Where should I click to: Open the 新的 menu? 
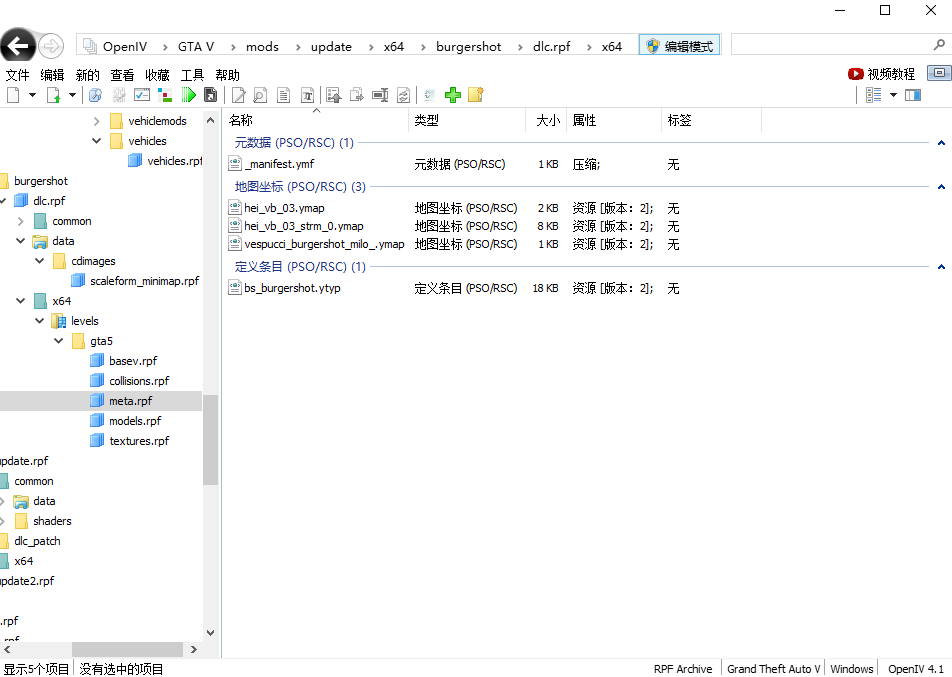(x=87, y=75)
